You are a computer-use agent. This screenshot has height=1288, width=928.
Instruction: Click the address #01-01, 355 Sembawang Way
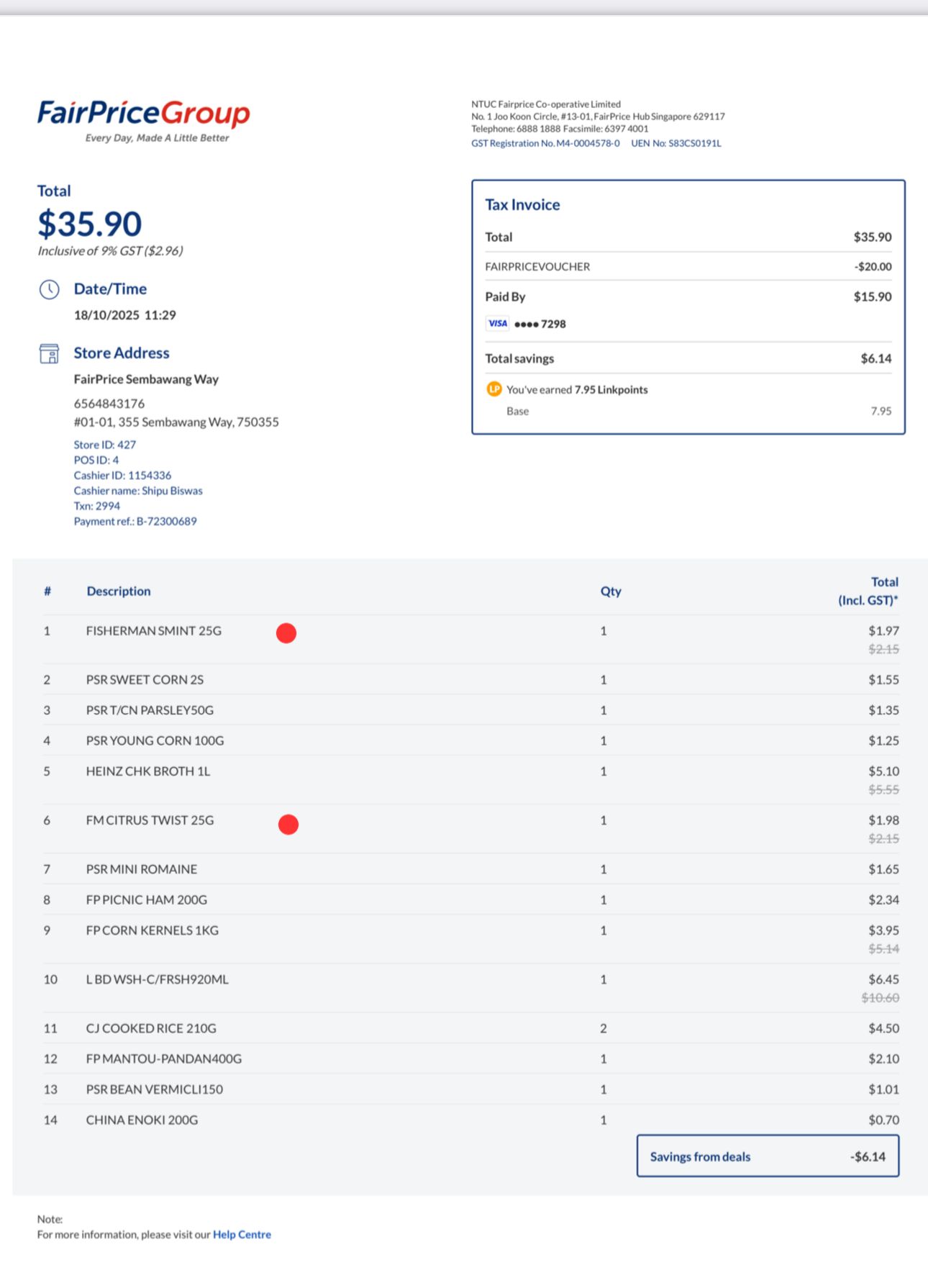pyautogui.click(x=176, y=422)
